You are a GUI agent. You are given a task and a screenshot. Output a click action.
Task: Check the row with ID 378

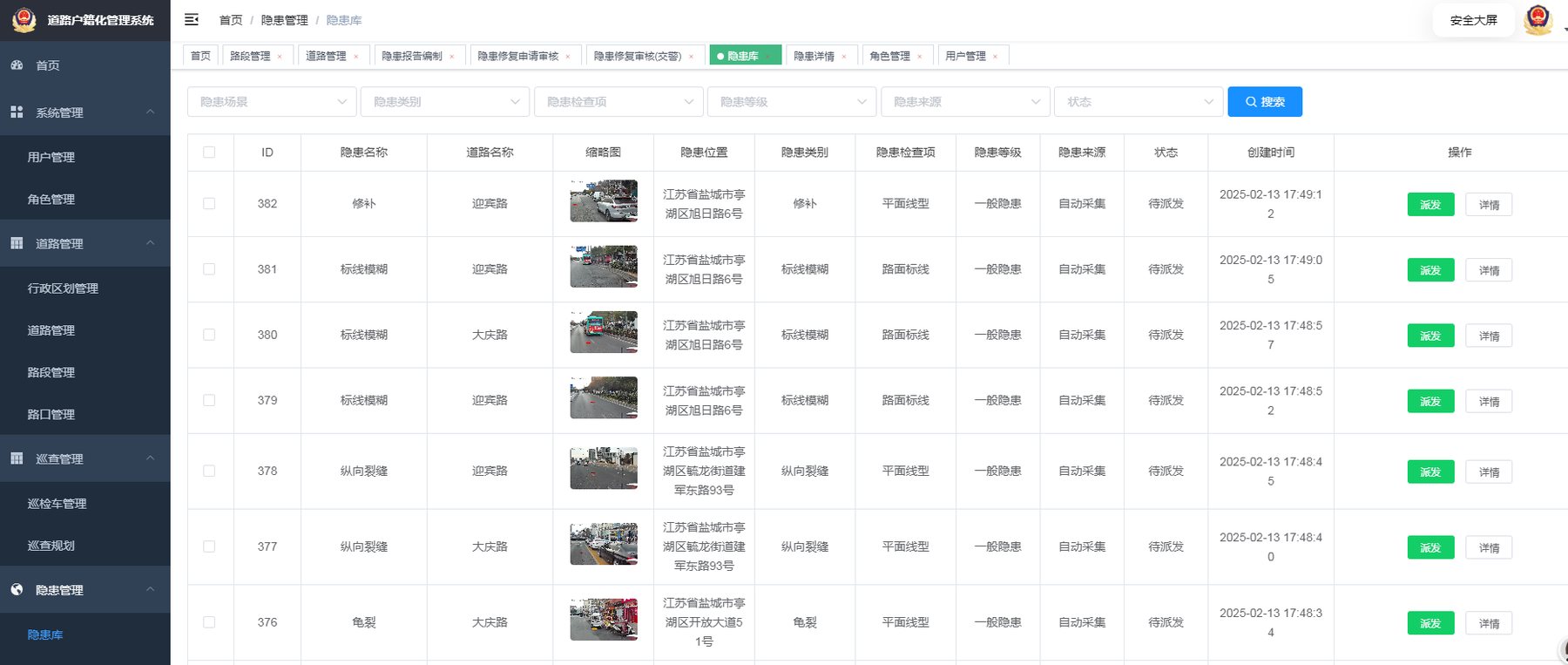point(209,471)
